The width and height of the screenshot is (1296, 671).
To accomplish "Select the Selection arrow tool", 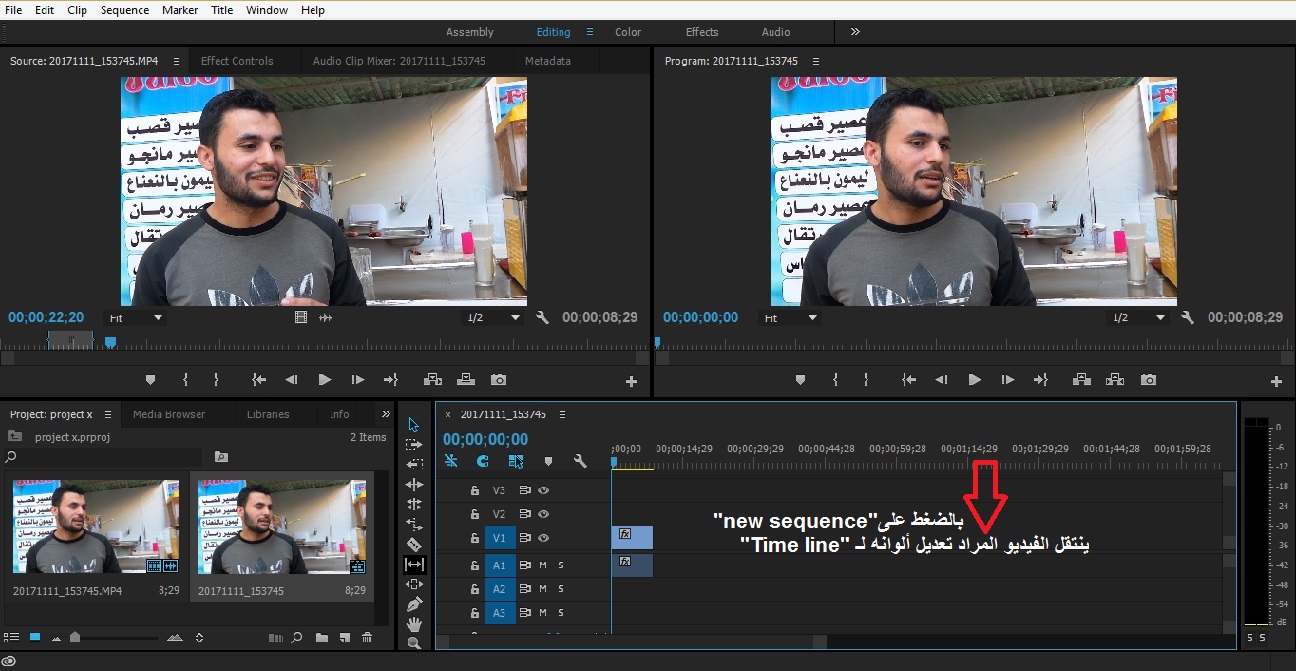I will (x=414, y=425).
